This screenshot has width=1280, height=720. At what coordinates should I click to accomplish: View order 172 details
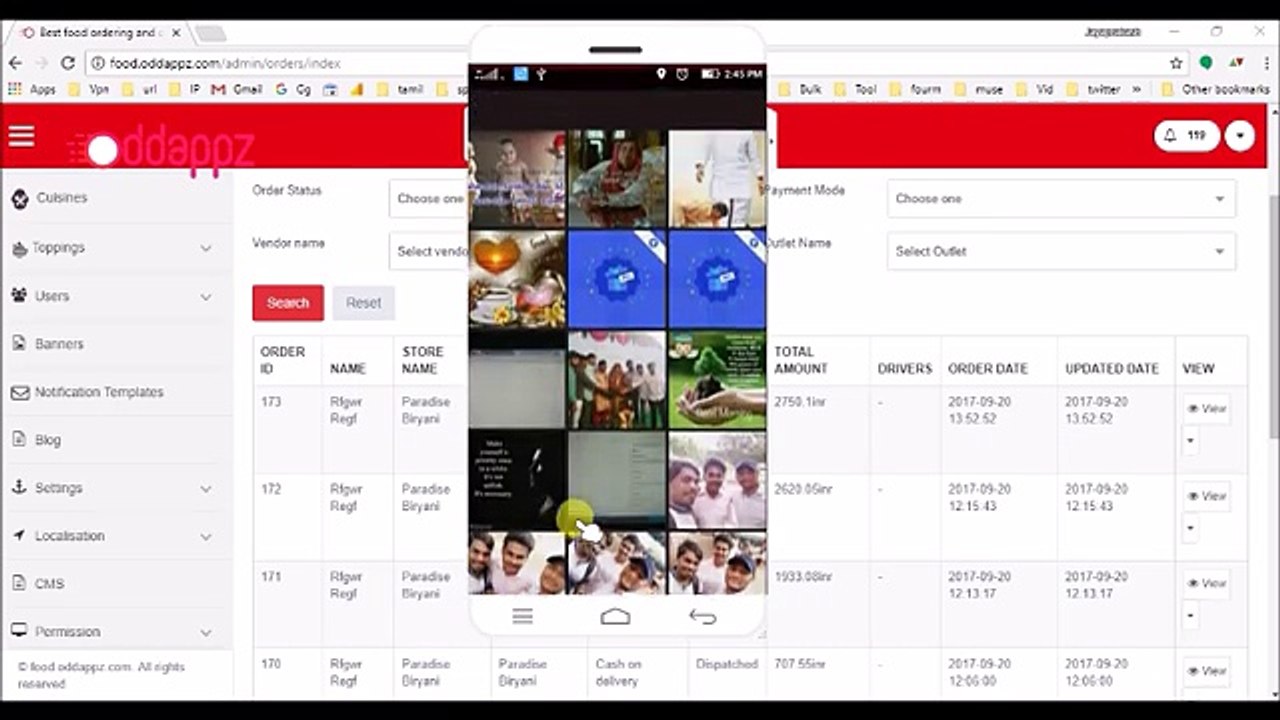[1207, 496]
